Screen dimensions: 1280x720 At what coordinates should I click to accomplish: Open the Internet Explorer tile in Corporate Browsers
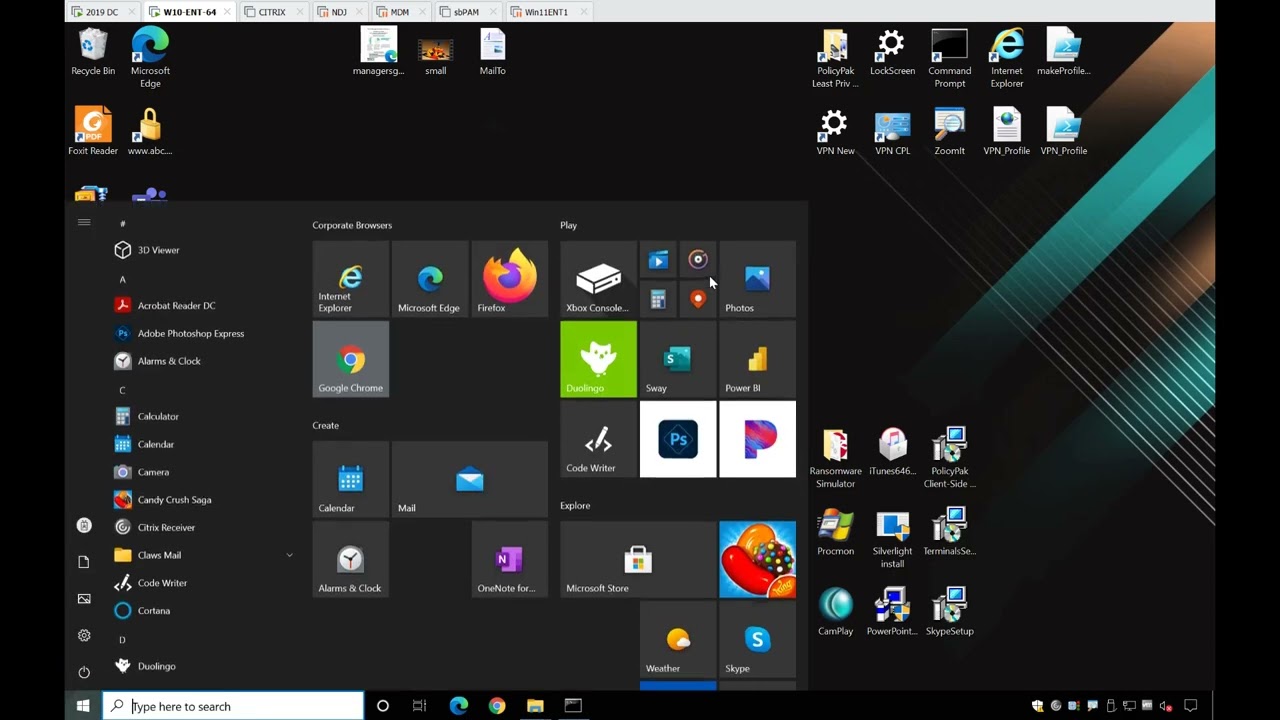click(350, 279)
